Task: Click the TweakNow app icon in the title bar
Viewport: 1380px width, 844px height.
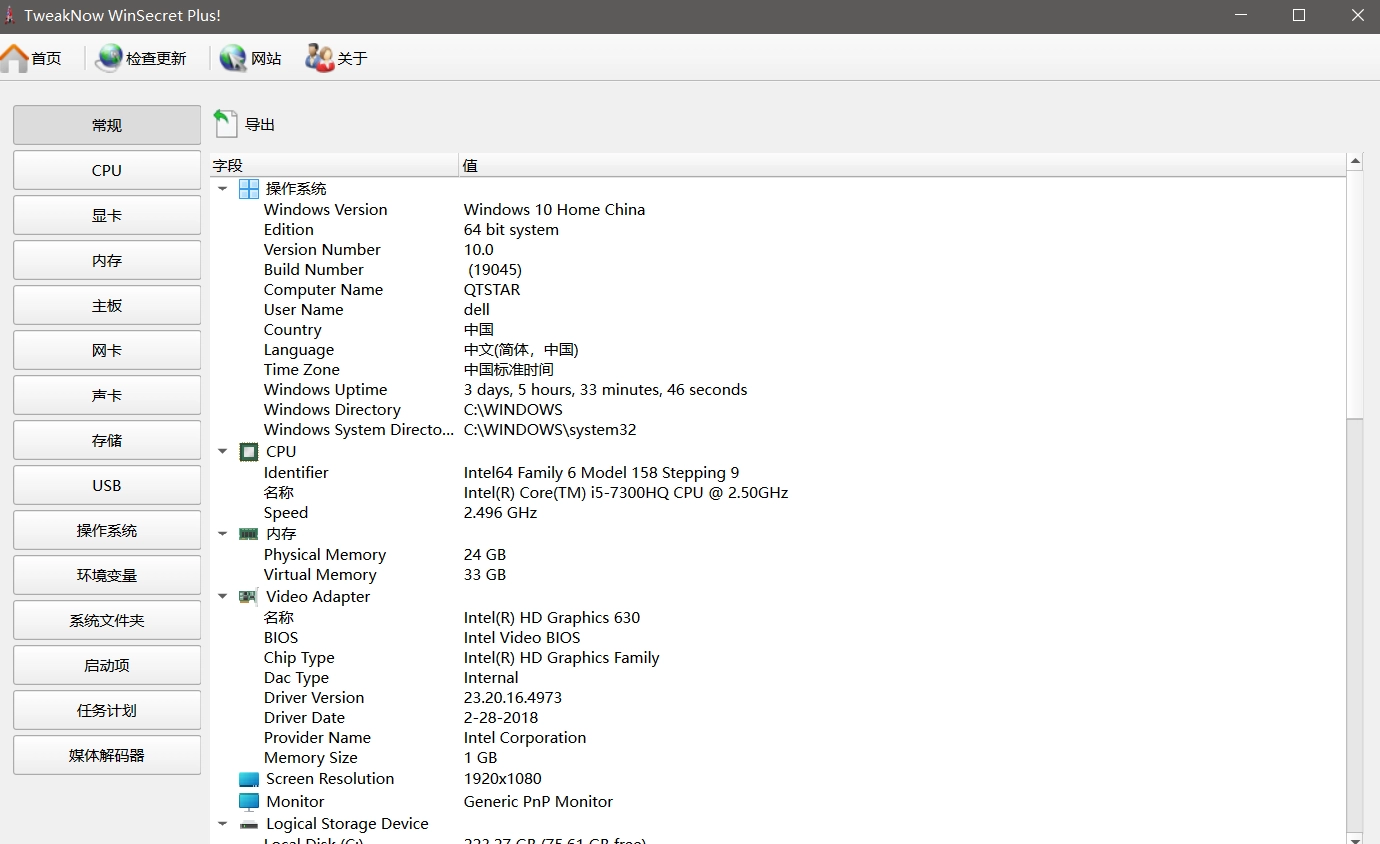Action: [10, 15]
